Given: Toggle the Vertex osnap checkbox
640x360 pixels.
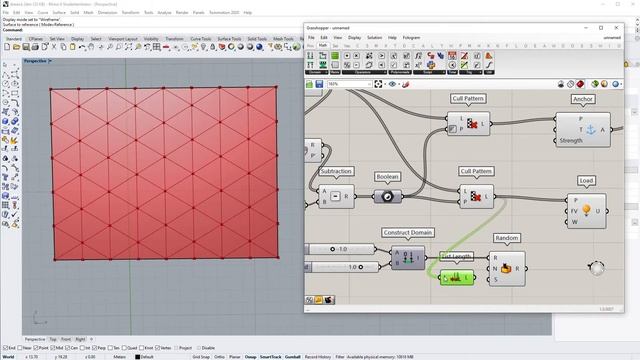Looking at the screenshot, I should [x=158, y=348].
